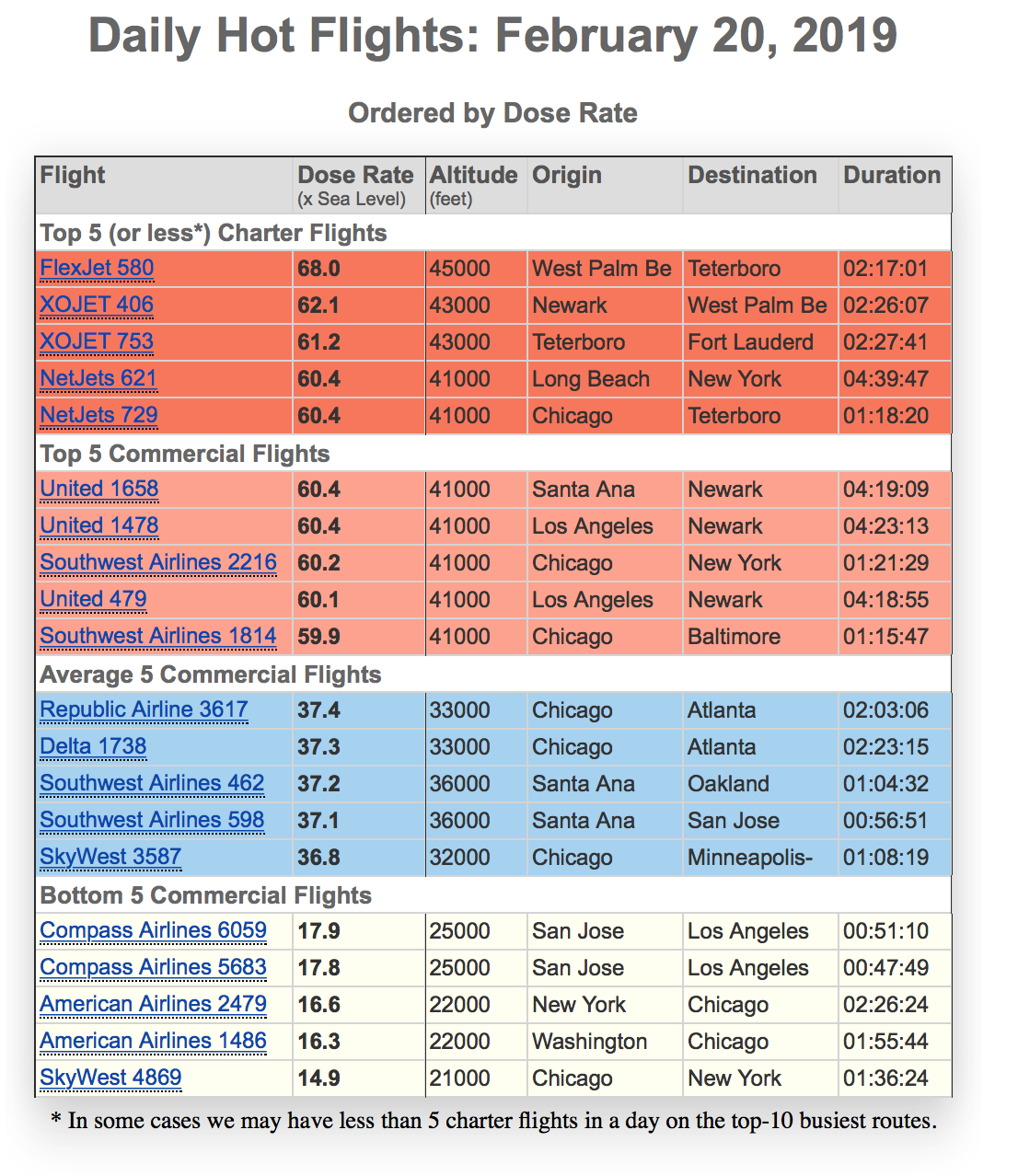Select the duration 00:56:51

(885, 821)
